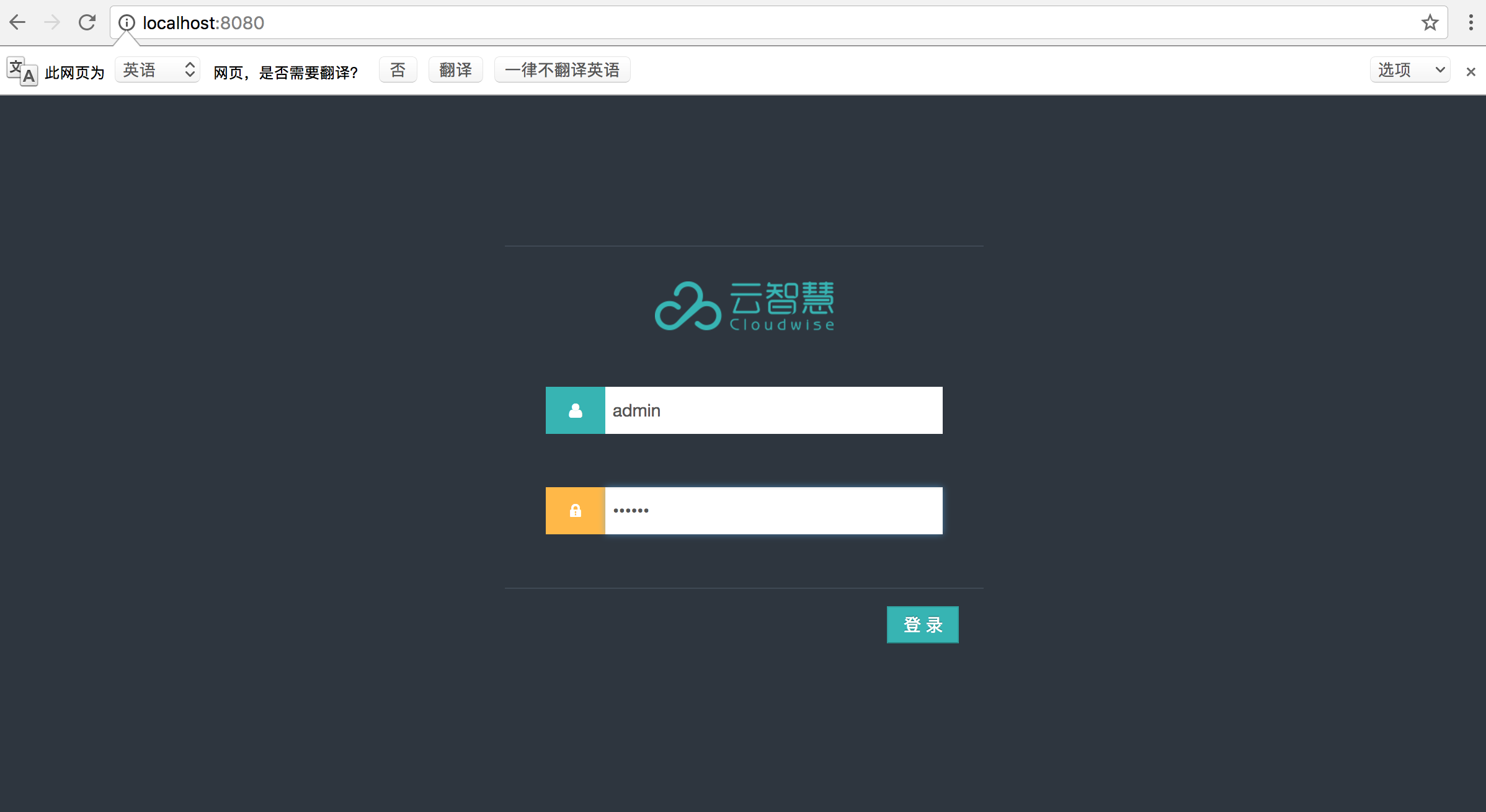Open the 英语 language dropdown
1486x812 pixels.
[x=158, y=70]
